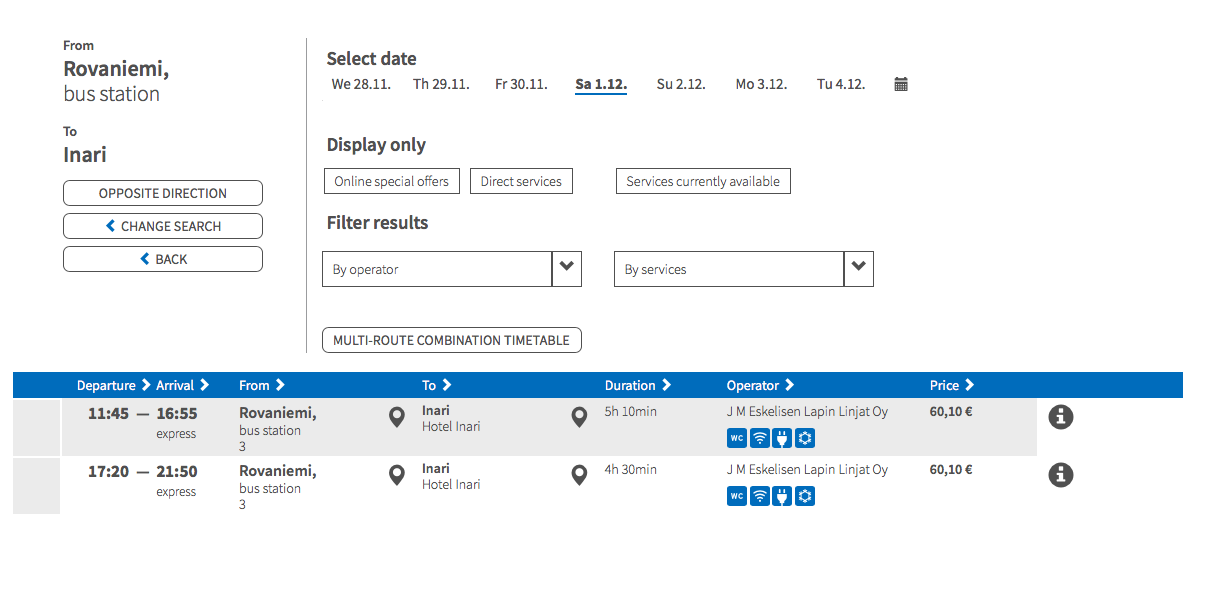Click info icon for 17:20 departure
Screen dimensions: 1205x590
pos(1061,475)
